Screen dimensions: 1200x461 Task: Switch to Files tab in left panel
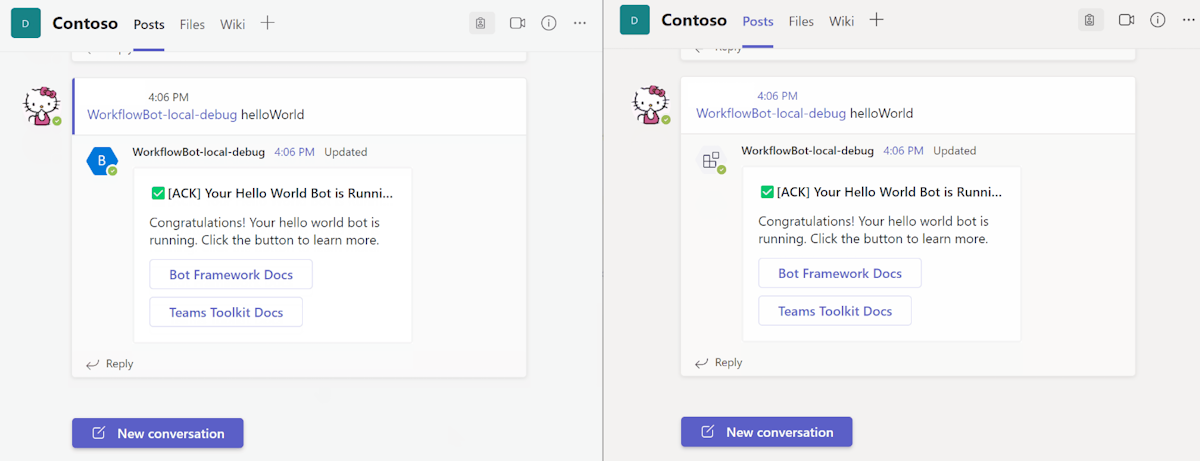pyautogui.click(x=192, y=24)
